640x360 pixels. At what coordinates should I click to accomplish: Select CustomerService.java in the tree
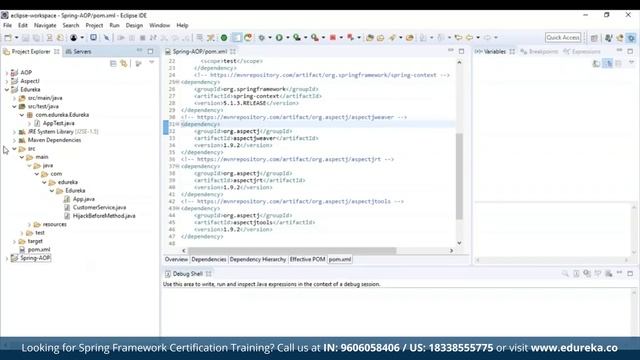pyautogui.click(x=96, y=207)
